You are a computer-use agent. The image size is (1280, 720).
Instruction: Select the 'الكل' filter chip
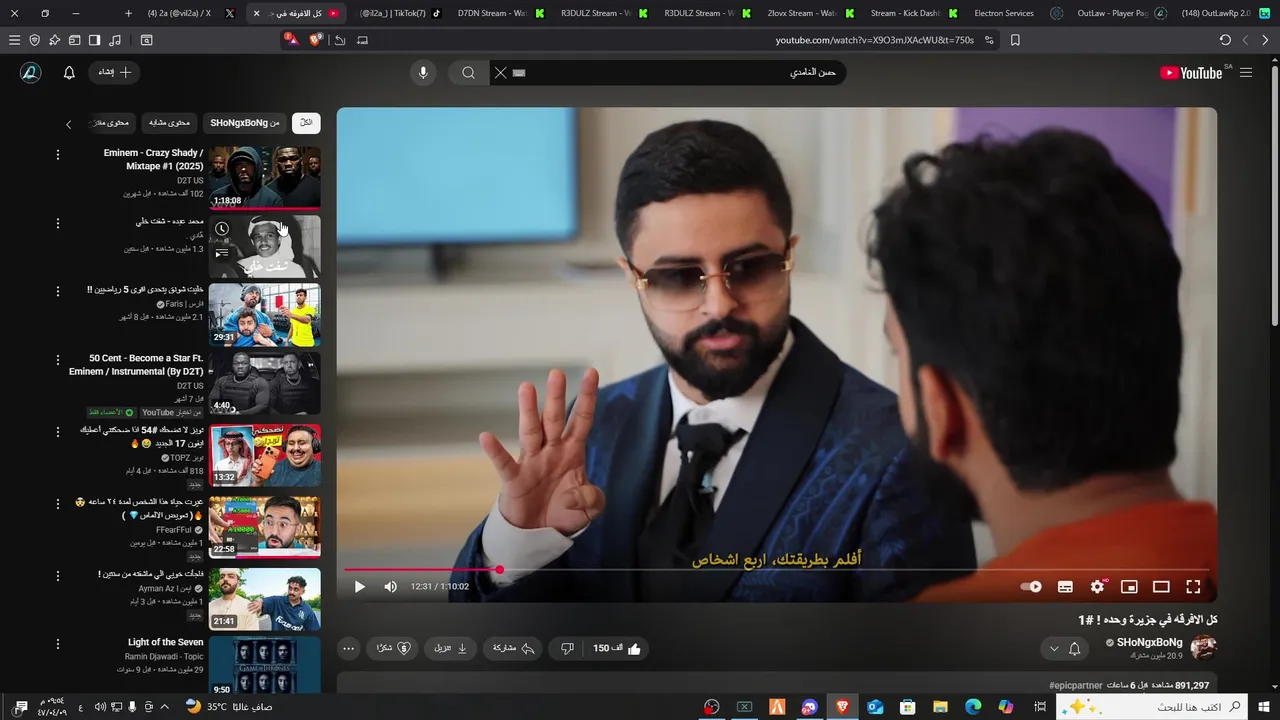[306, 123]
